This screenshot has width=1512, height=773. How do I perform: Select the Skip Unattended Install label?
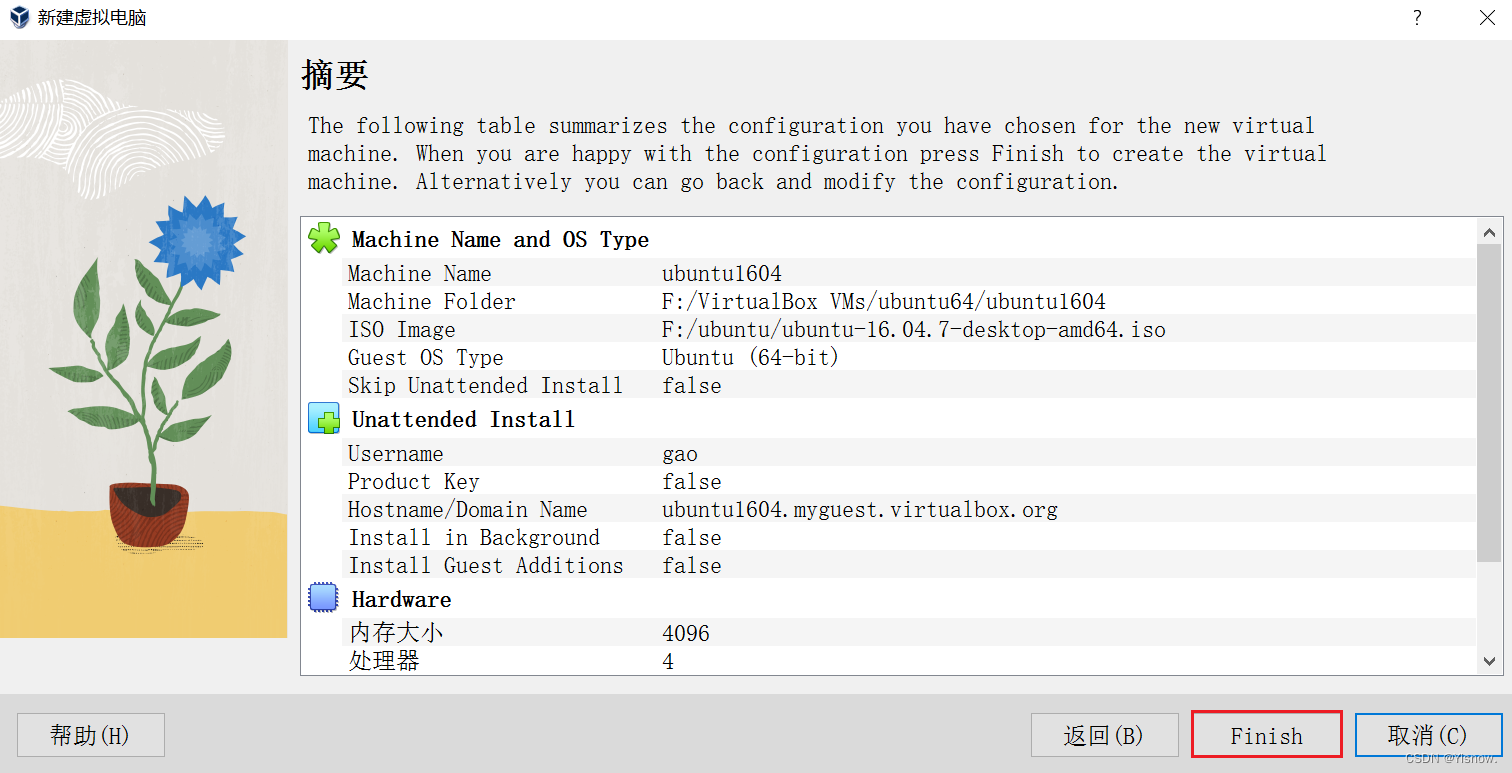[485, 386]
